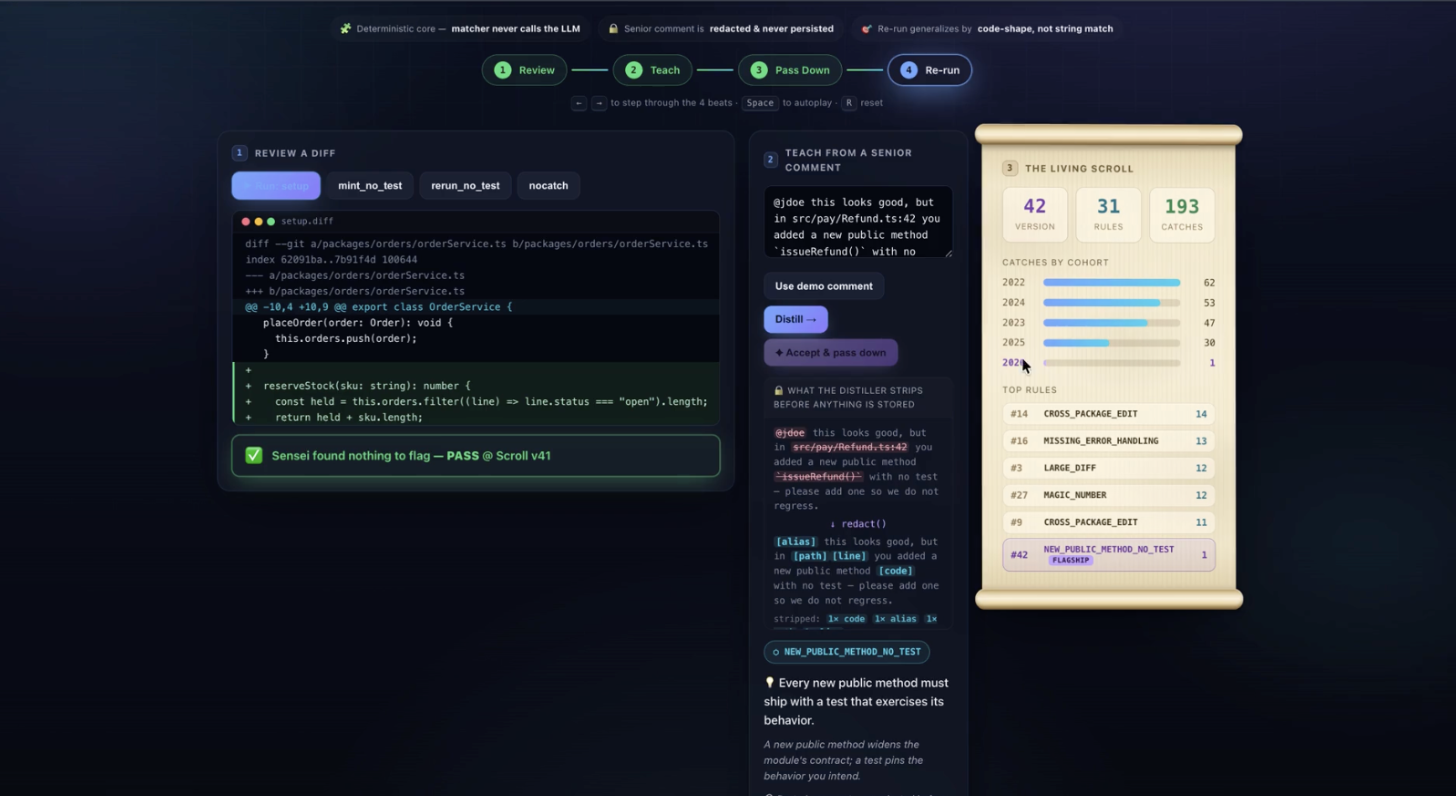The image size is (1456, 796).
Task: Go to step 1 Review
Action: pyautogui.click(x=525, y=70)
